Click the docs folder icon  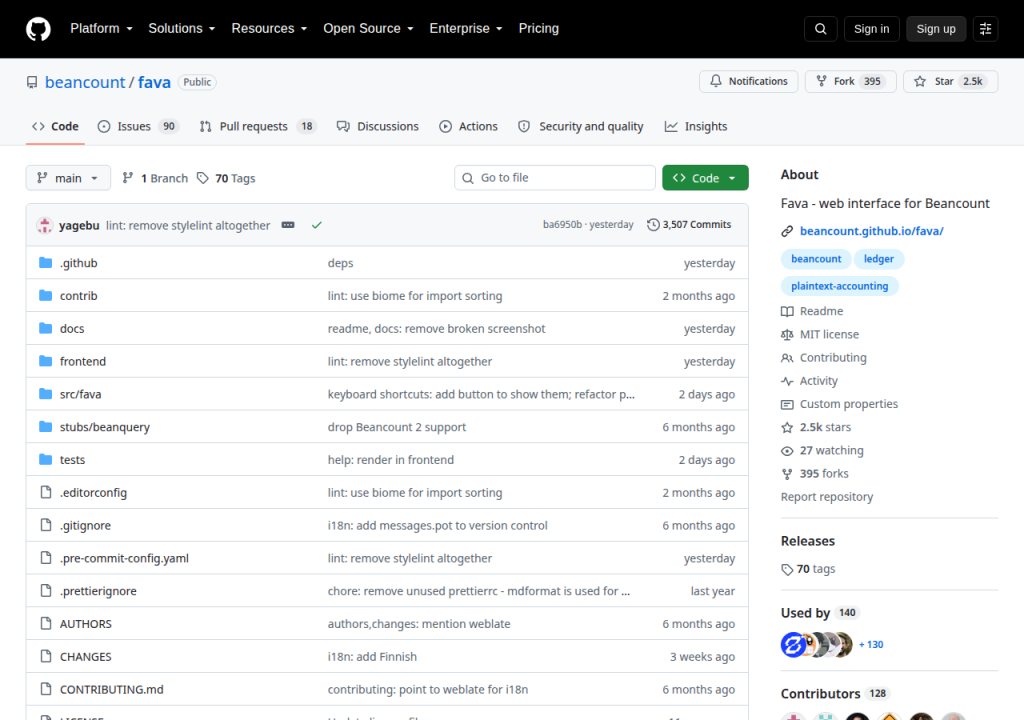click(x=45, y=328)
